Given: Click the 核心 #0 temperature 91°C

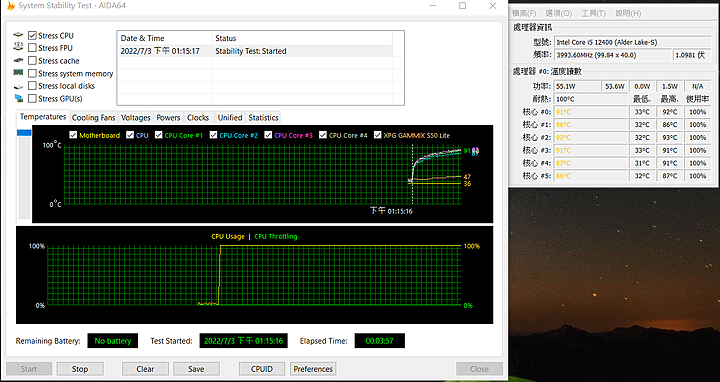Looking at the screenshot, I should click(591, 112).
